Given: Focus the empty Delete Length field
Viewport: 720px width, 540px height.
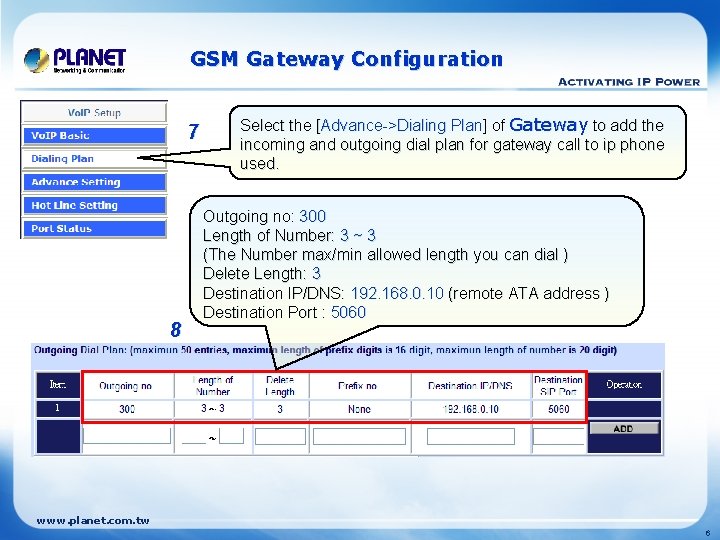Looking at the screenshot, I should 280,436.
